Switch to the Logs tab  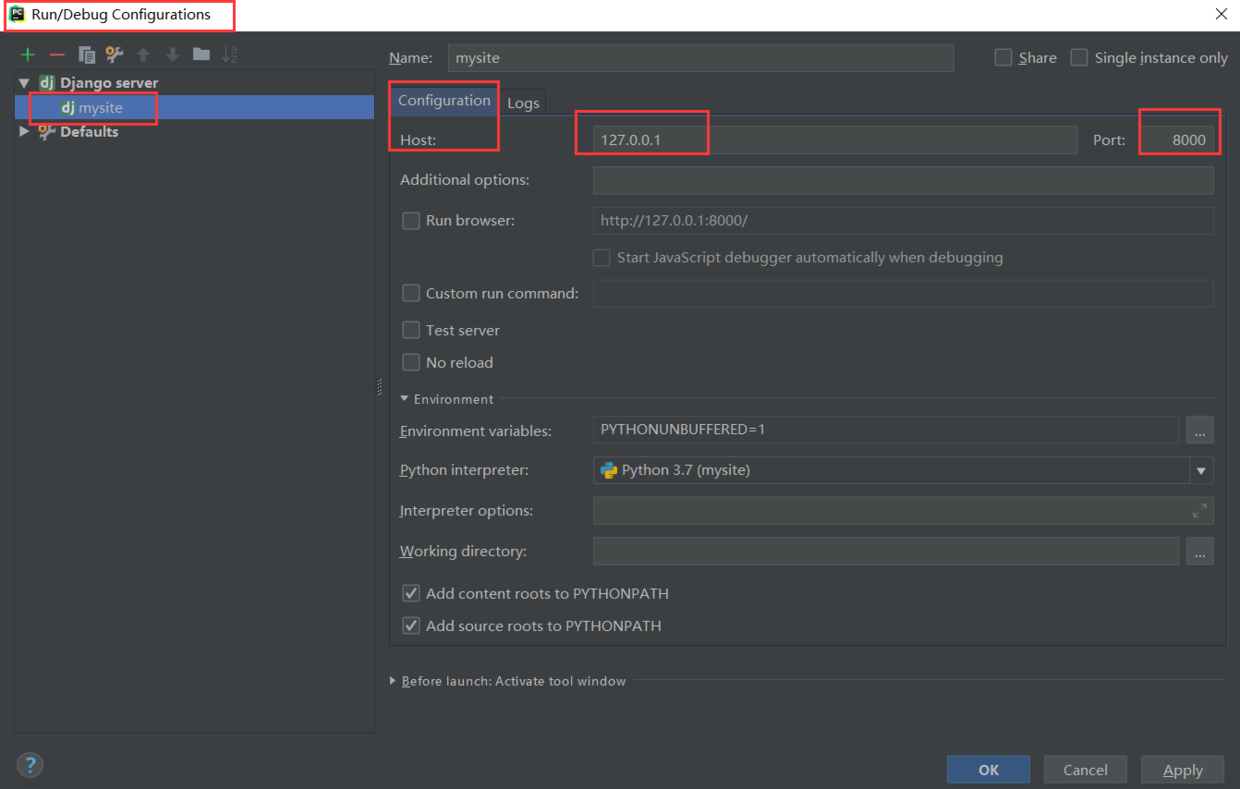tap(524, 101)
